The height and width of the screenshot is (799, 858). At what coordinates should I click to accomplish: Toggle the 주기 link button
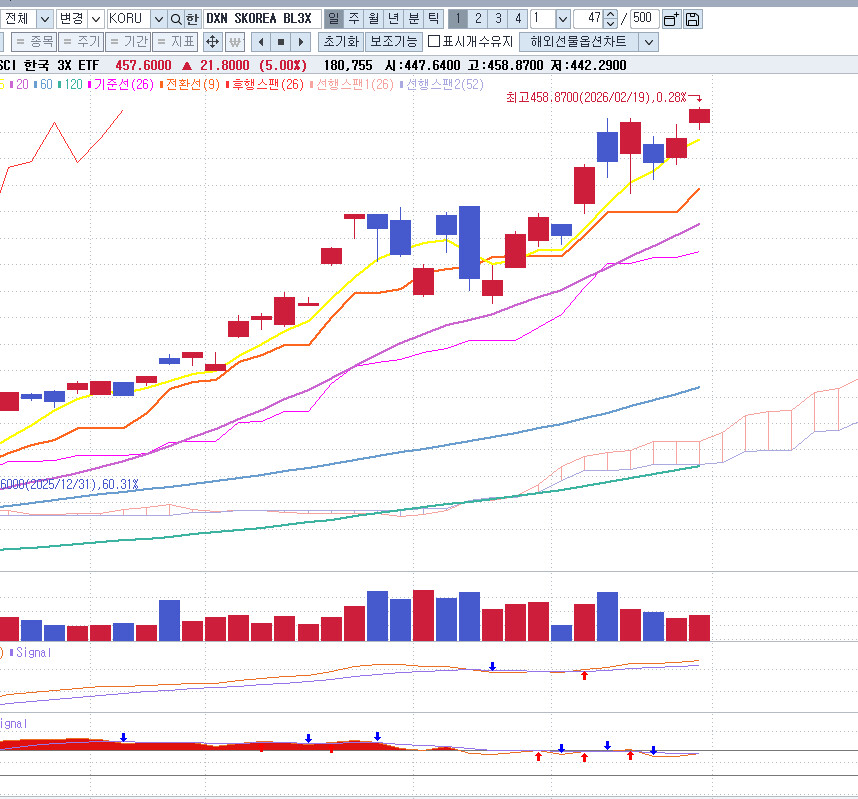coord(81,42)
